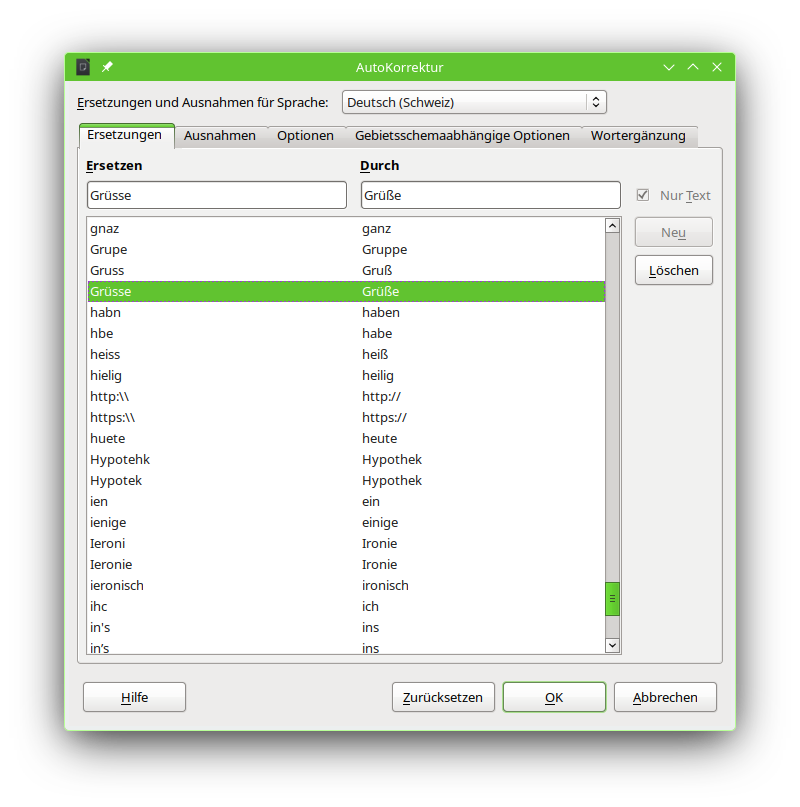Screen dimensions: 800x807
Task: Open the Optionen tab
Action: pyautogui.click(x=305, y=136)
